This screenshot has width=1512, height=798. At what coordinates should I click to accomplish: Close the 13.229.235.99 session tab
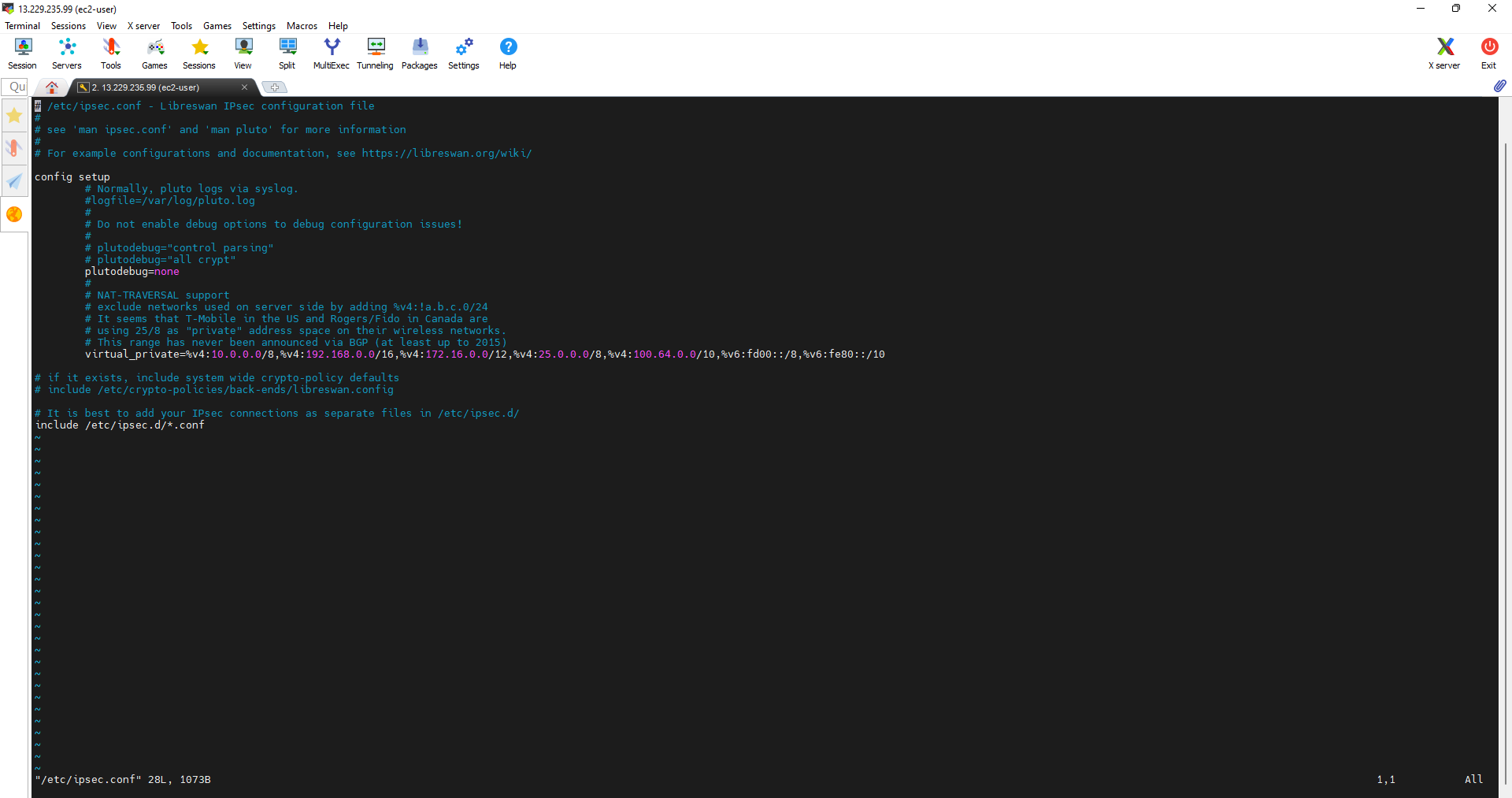pos(244,87)
